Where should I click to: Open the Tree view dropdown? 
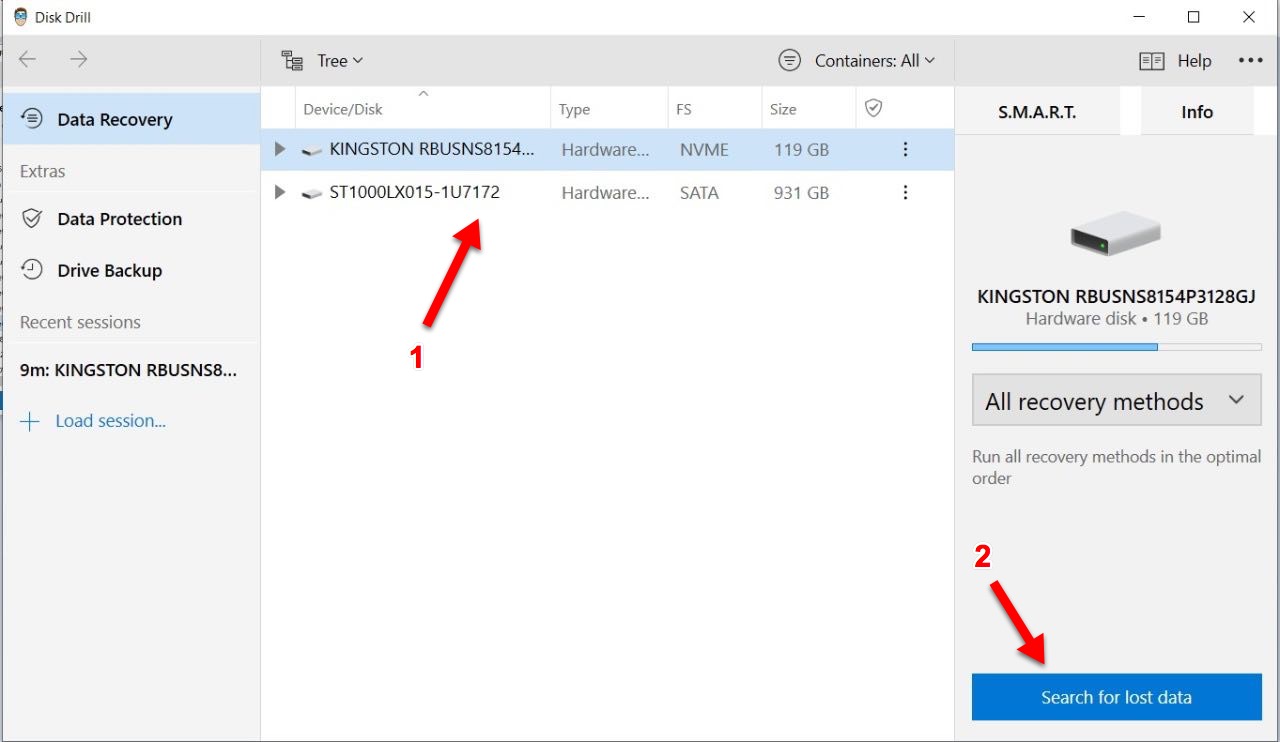pyautogui.click(x=322, y=61)
